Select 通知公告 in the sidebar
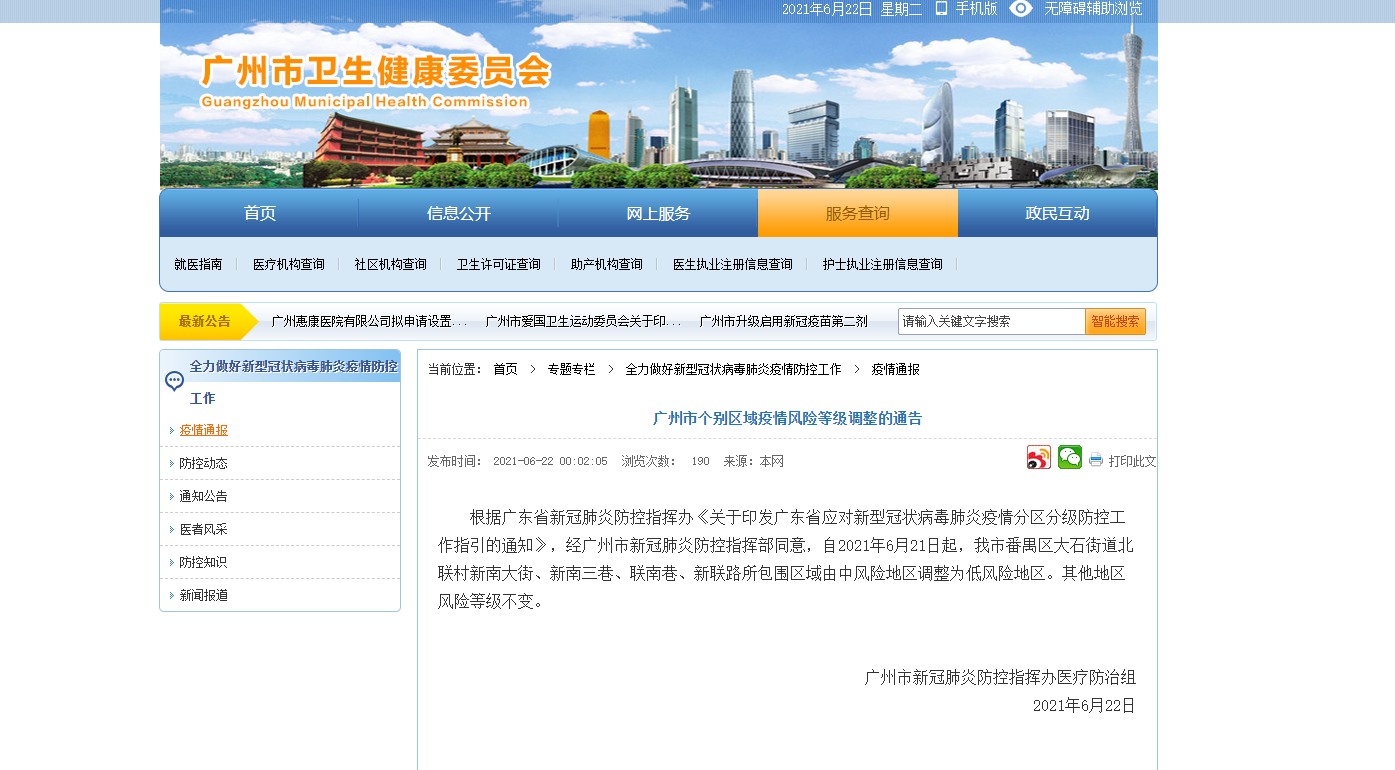Viewport: 1395px width, 770px height. pyautogui.click(x=204, y=497)
